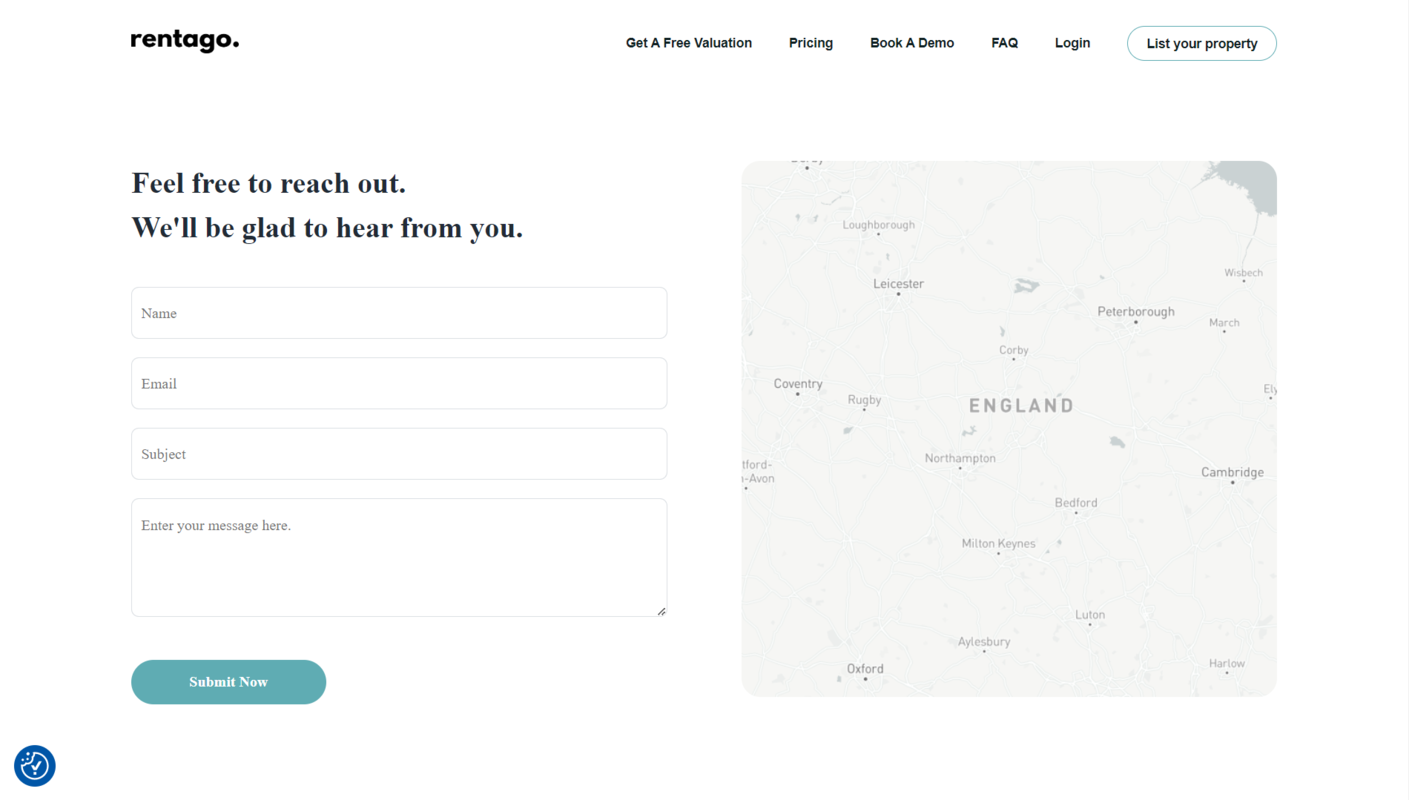Click Oxford on the map
This screenshot has width=1409, height=800.
click(865, 668)
